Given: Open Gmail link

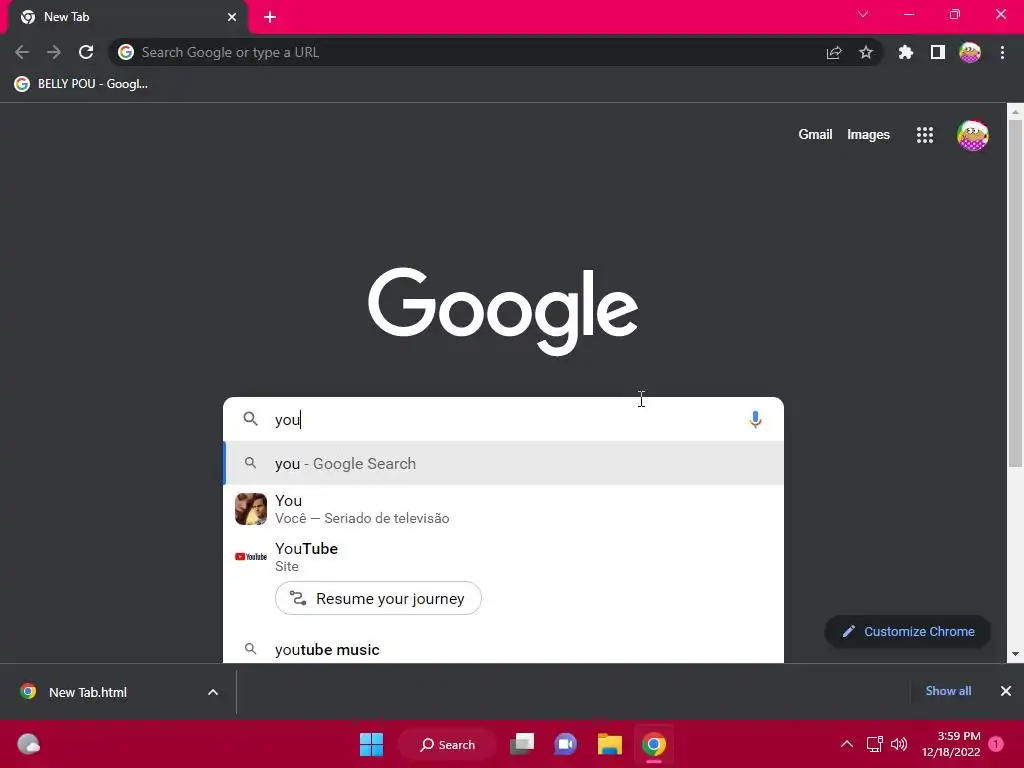Looking at the screenshot, I should [x=815, y=135].
